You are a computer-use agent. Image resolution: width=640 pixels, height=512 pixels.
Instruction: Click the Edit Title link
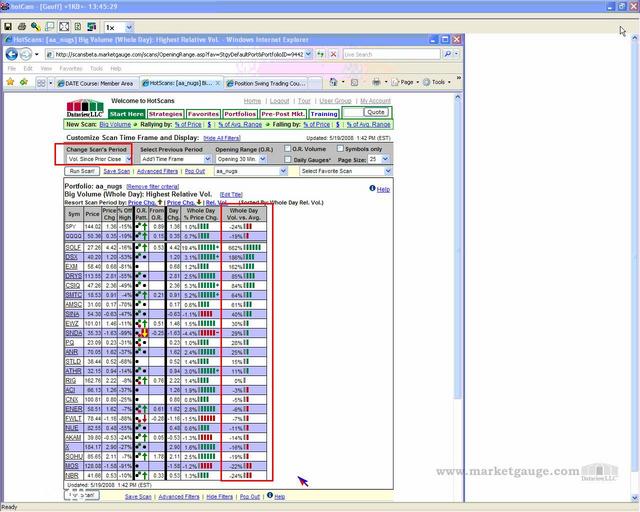pyautogui.click(x=231, y=194)
